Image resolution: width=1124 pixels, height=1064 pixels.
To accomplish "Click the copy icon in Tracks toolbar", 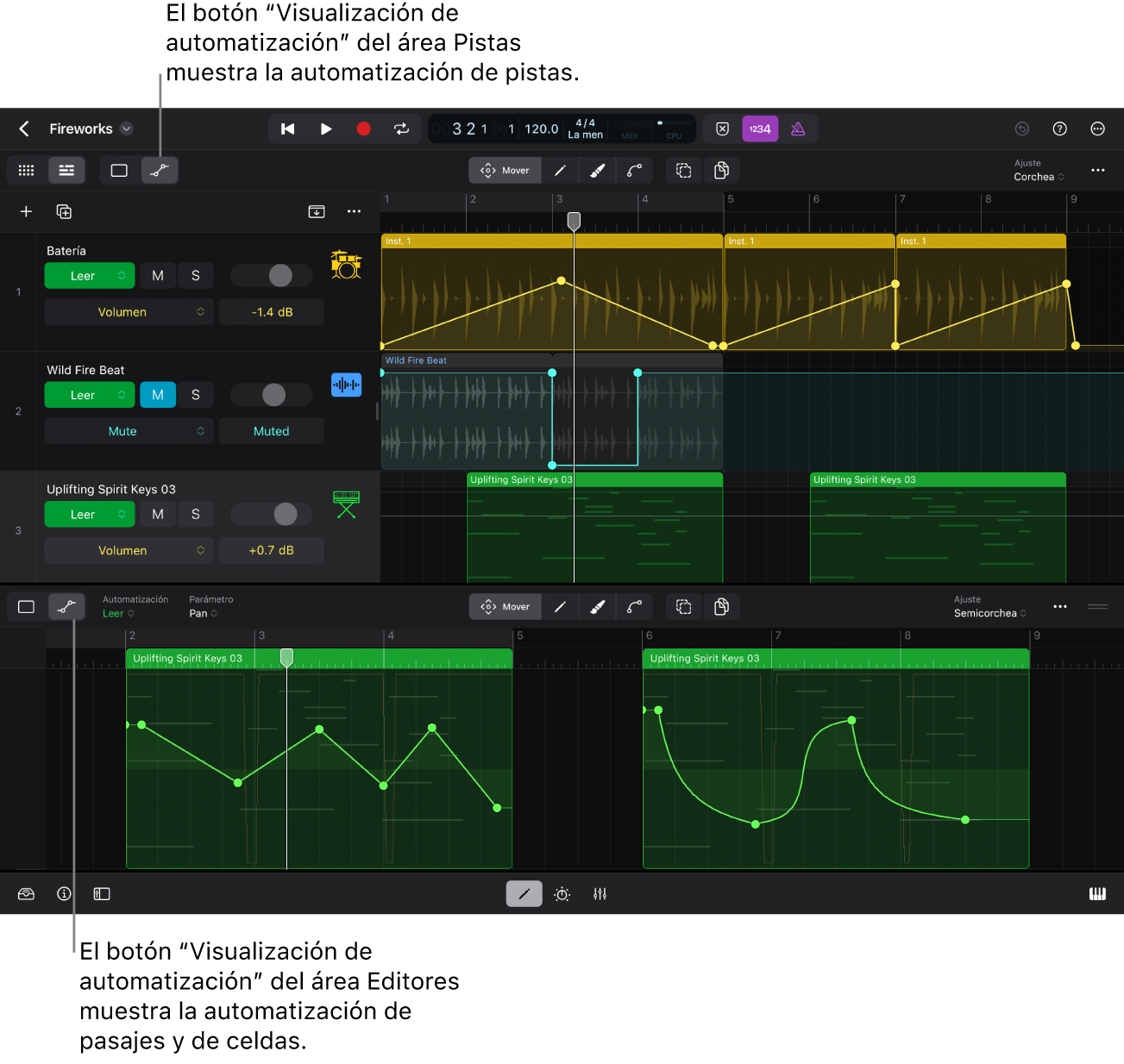I will [x=722, y=170].
